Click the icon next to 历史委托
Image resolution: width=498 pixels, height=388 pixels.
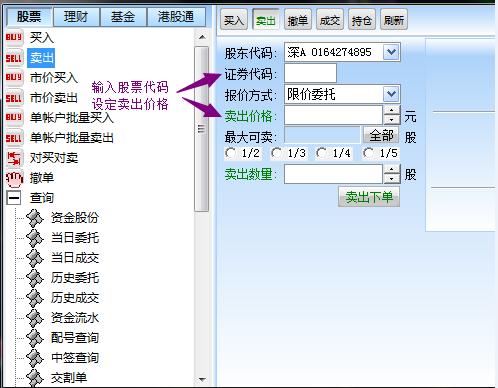[35, 278]
